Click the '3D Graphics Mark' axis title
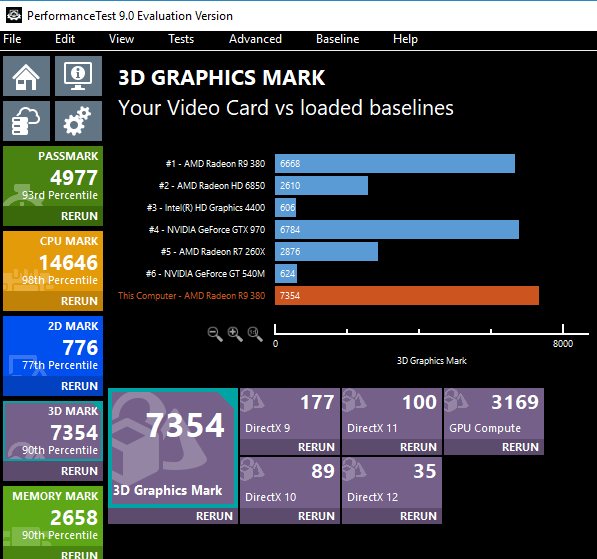597x559 pixels. pos(431,361)
